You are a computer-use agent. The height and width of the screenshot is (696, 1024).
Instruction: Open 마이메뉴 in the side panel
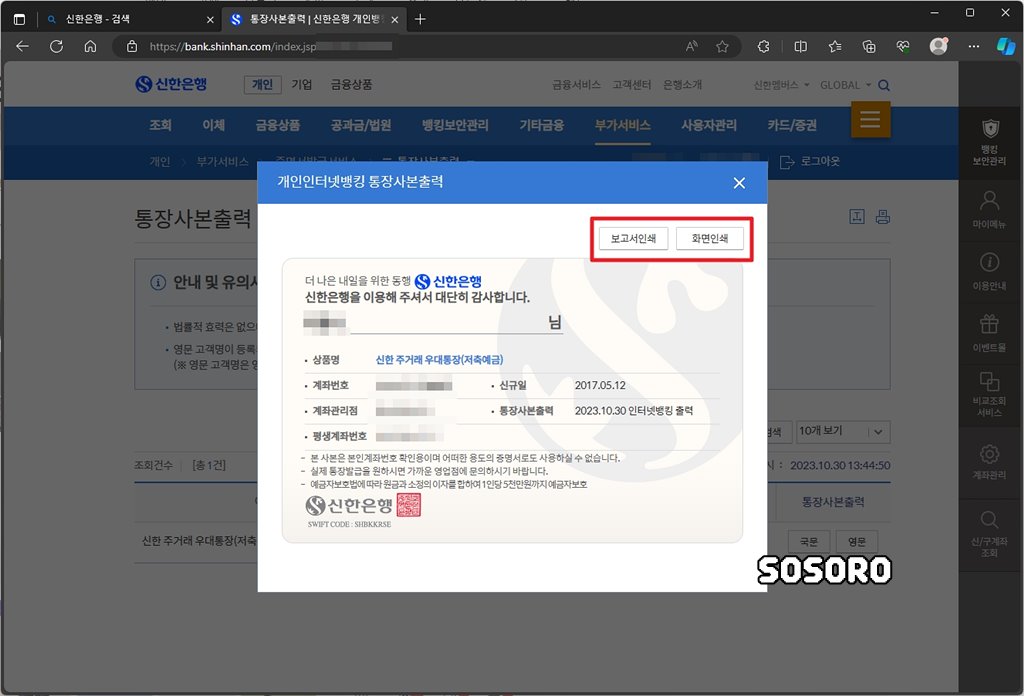click(989, 208)
